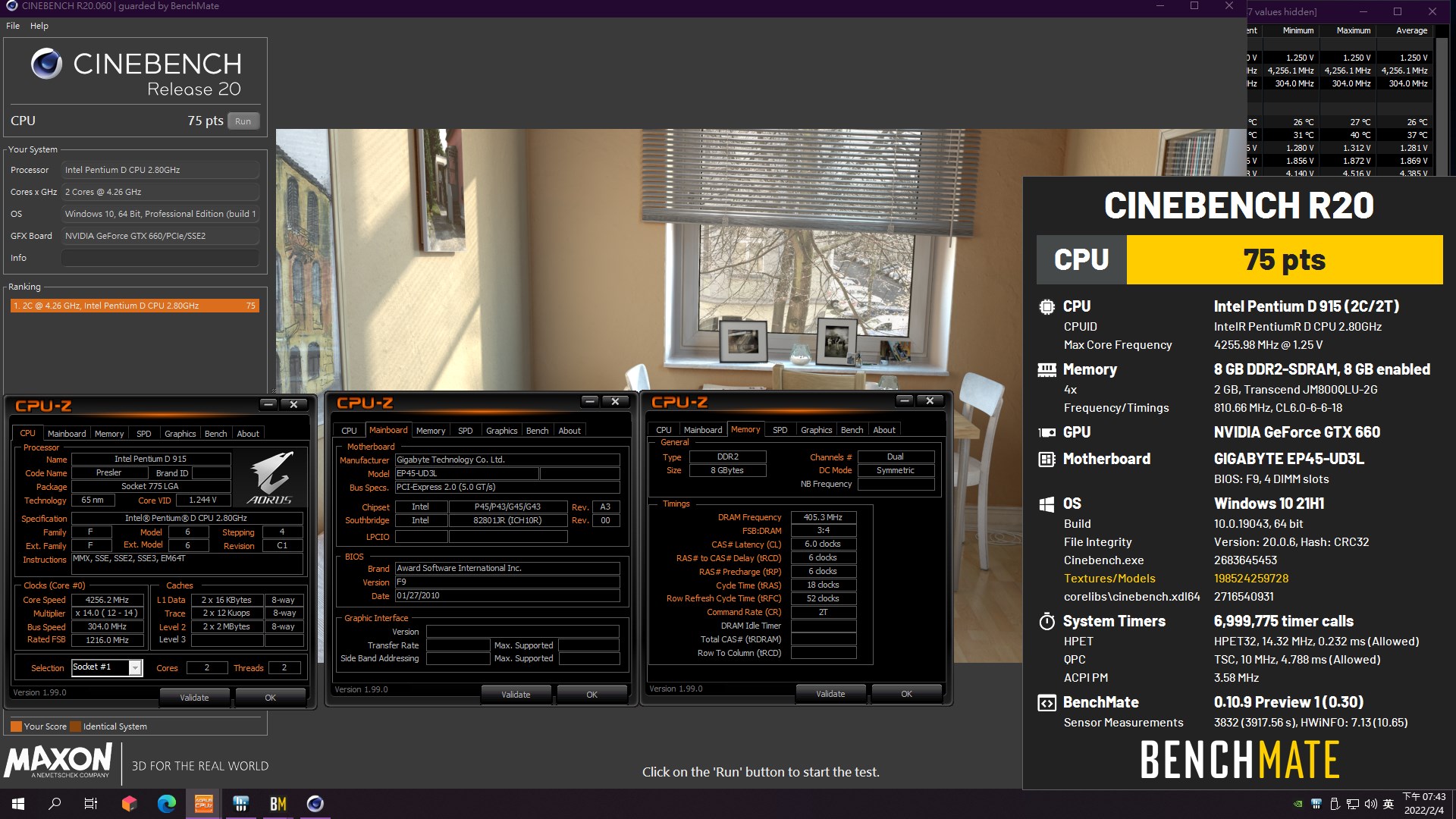Click the brown Identical System legend swatch
The height and width of the screenshot is (819, 1456).
click(x=75, y=726)
